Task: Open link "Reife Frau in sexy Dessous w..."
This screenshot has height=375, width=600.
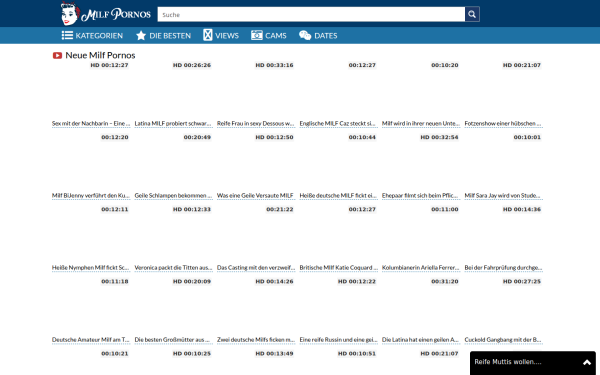Action: tap(256, 124)
